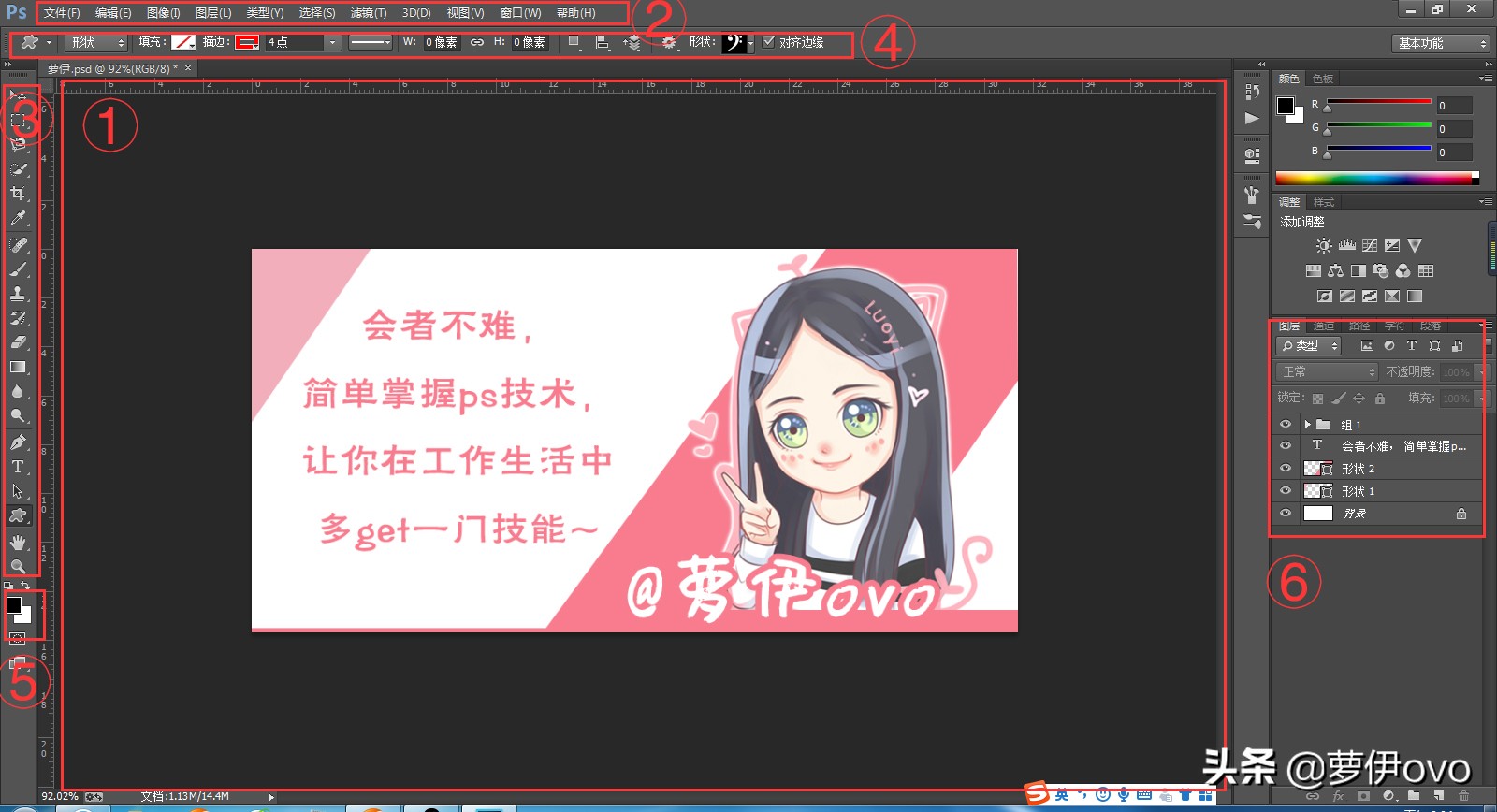Open the History panel icon

[1252, 92]
